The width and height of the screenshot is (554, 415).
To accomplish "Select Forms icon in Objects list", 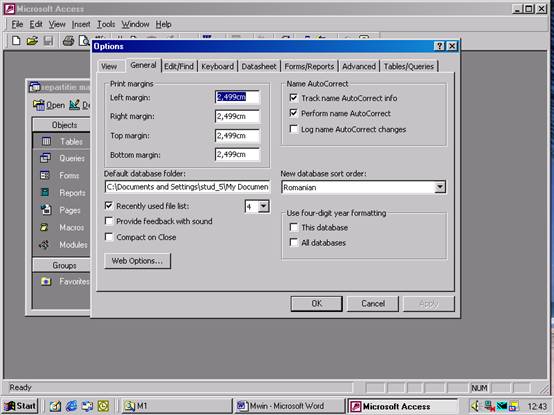I will [x=45, y=175].
